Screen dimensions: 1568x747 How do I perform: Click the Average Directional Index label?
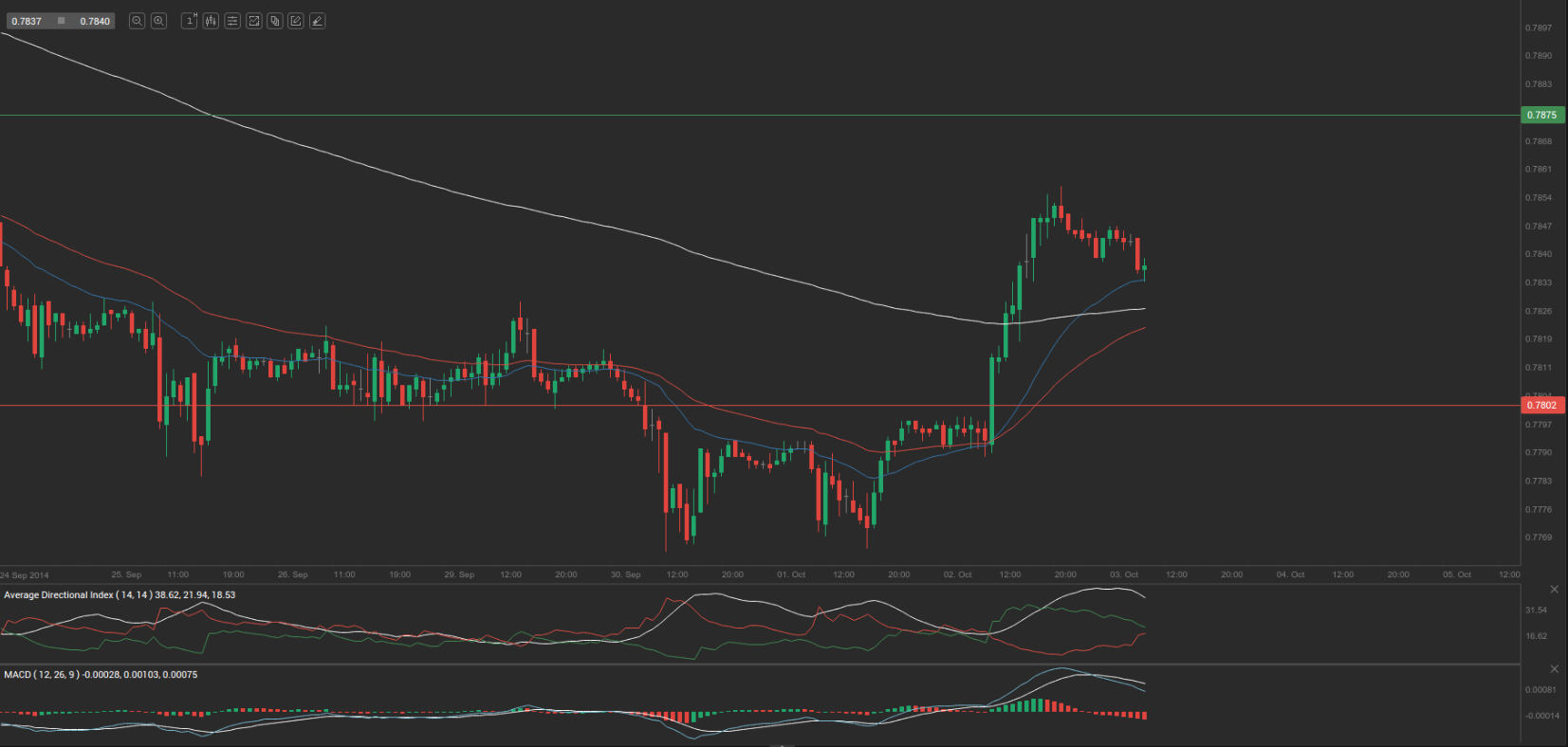59,595
